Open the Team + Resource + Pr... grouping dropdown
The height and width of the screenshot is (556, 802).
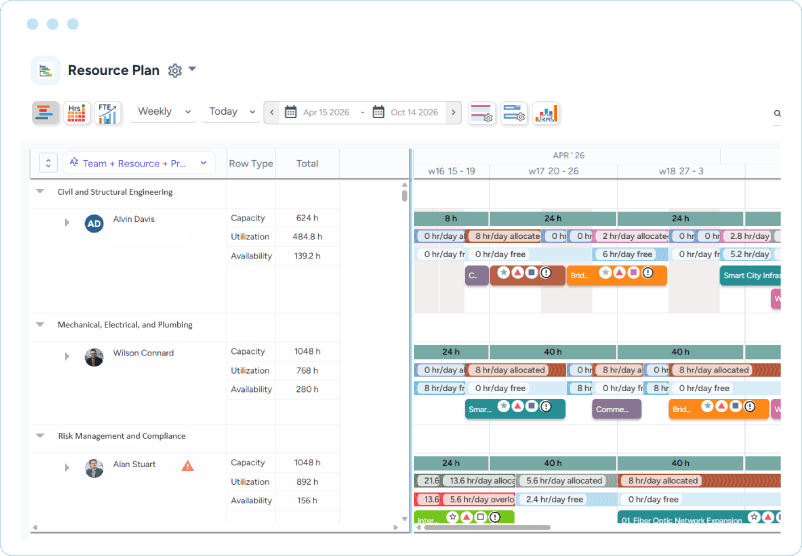[139, 163]
